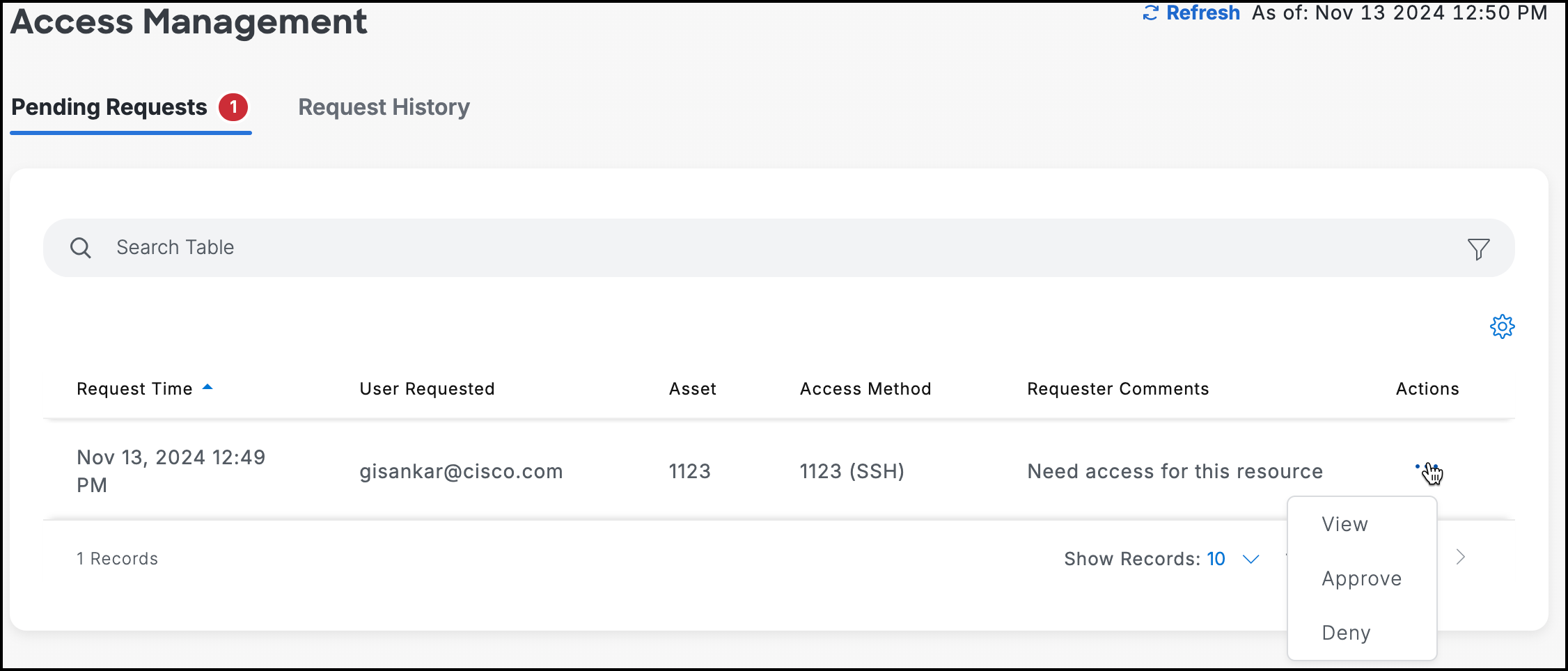
Task: Toggle column settings with gear icon
Action: click(1502, 326)
